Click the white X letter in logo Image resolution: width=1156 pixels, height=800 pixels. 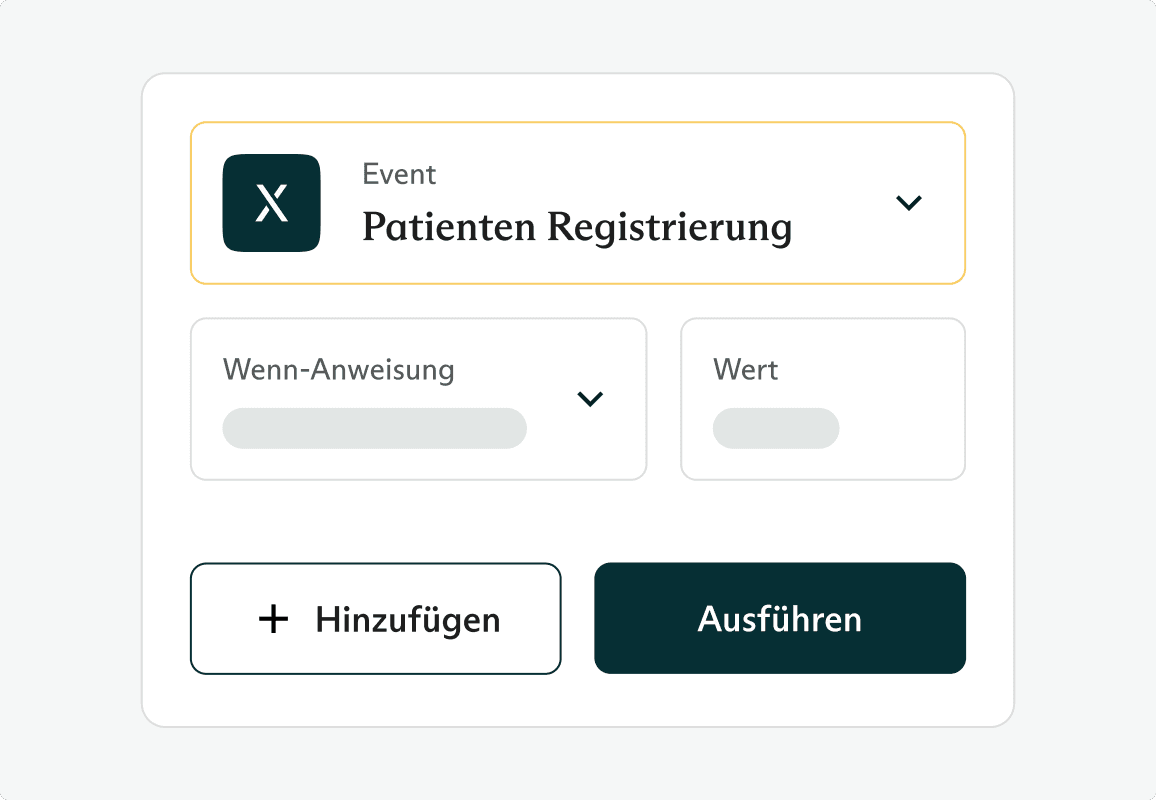pos(271,204)
